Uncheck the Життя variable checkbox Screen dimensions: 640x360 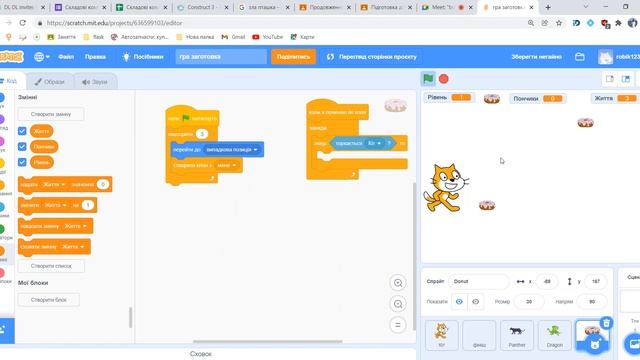22,131
